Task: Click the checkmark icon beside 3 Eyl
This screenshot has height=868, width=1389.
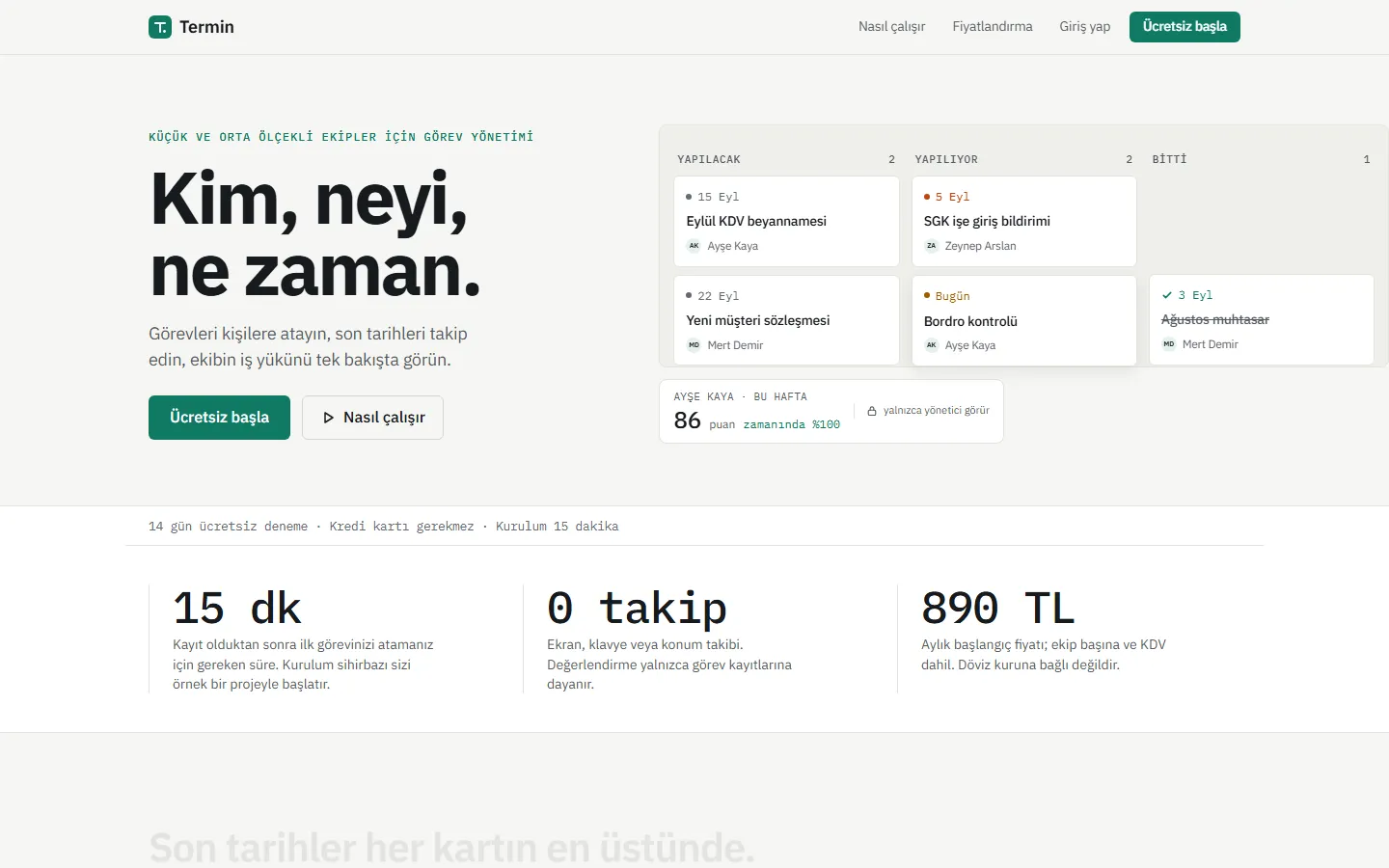Action: tap(1167, 295)
